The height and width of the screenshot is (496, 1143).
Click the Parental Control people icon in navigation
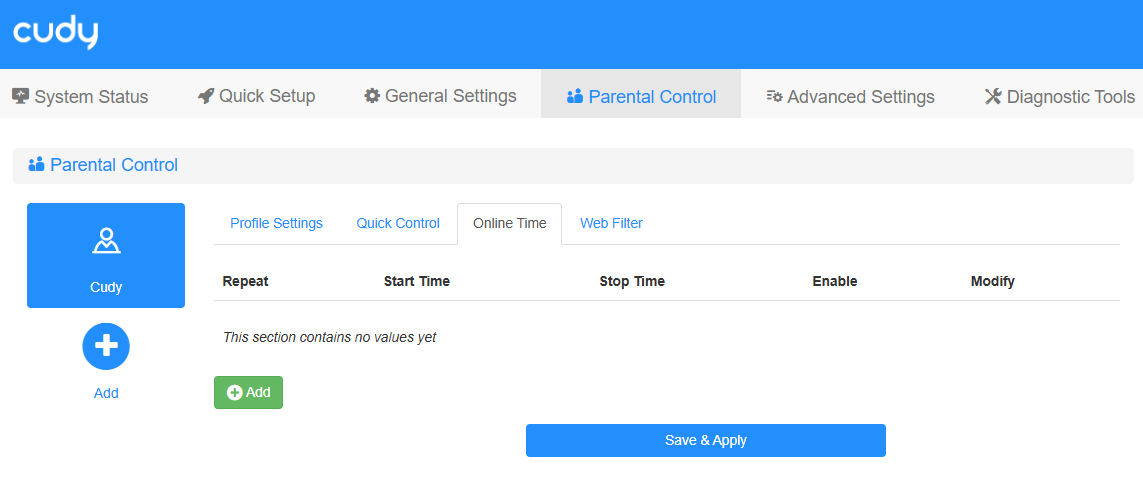pos(575,97)
